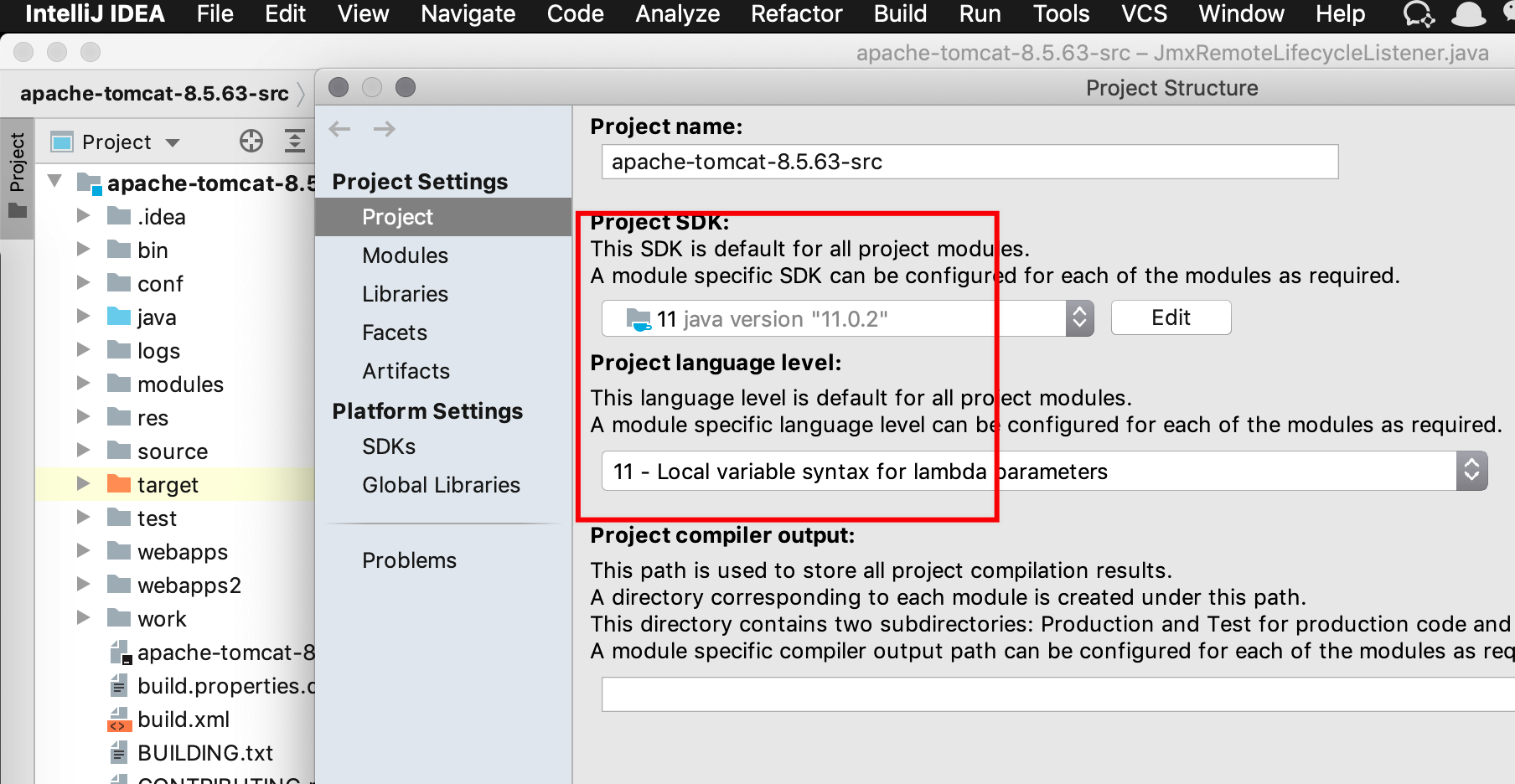Image resolution: width=1515 pixels, height=784 pixels.
Task: Open the Navigate menu
Action: (468, 14)
